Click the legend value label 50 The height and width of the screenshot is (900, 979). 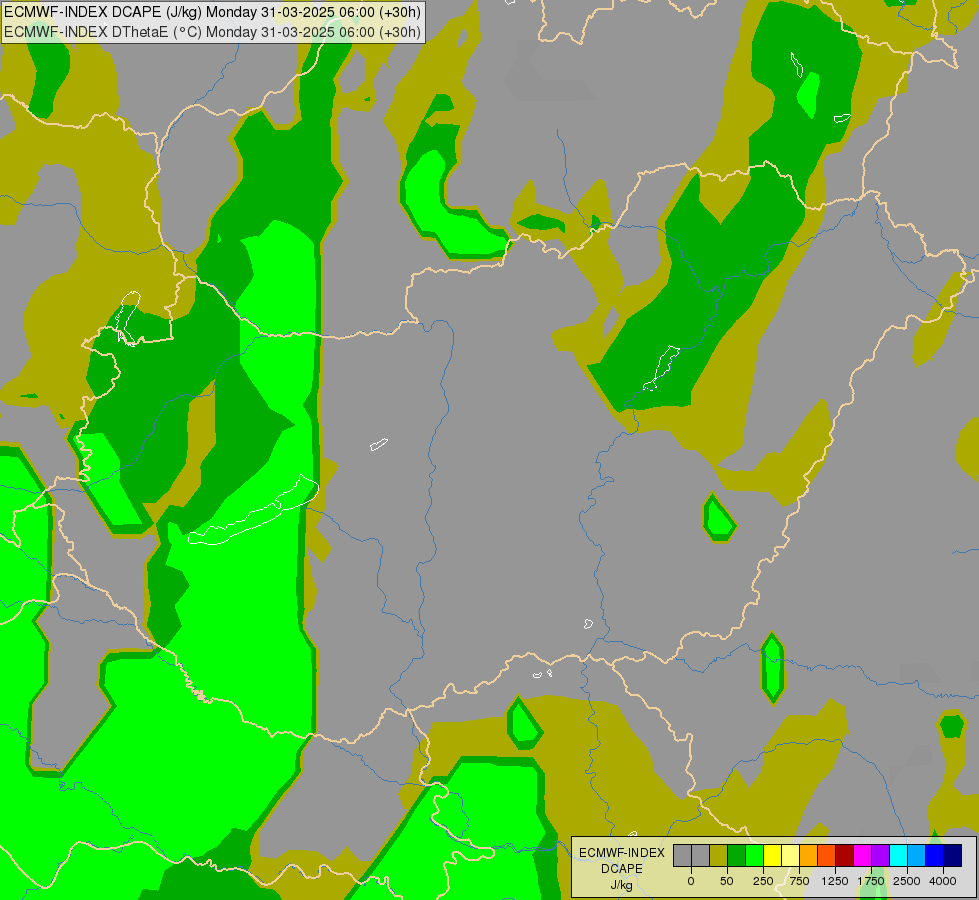point(727,881)
